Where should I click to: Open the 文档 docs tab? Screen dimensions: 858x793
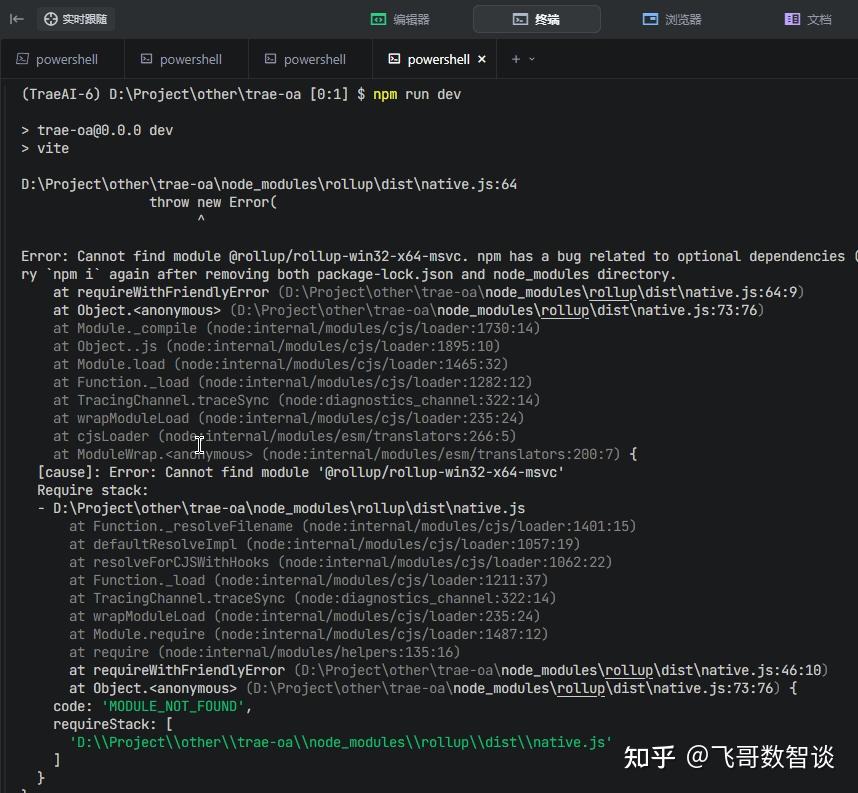click(808, 20)
